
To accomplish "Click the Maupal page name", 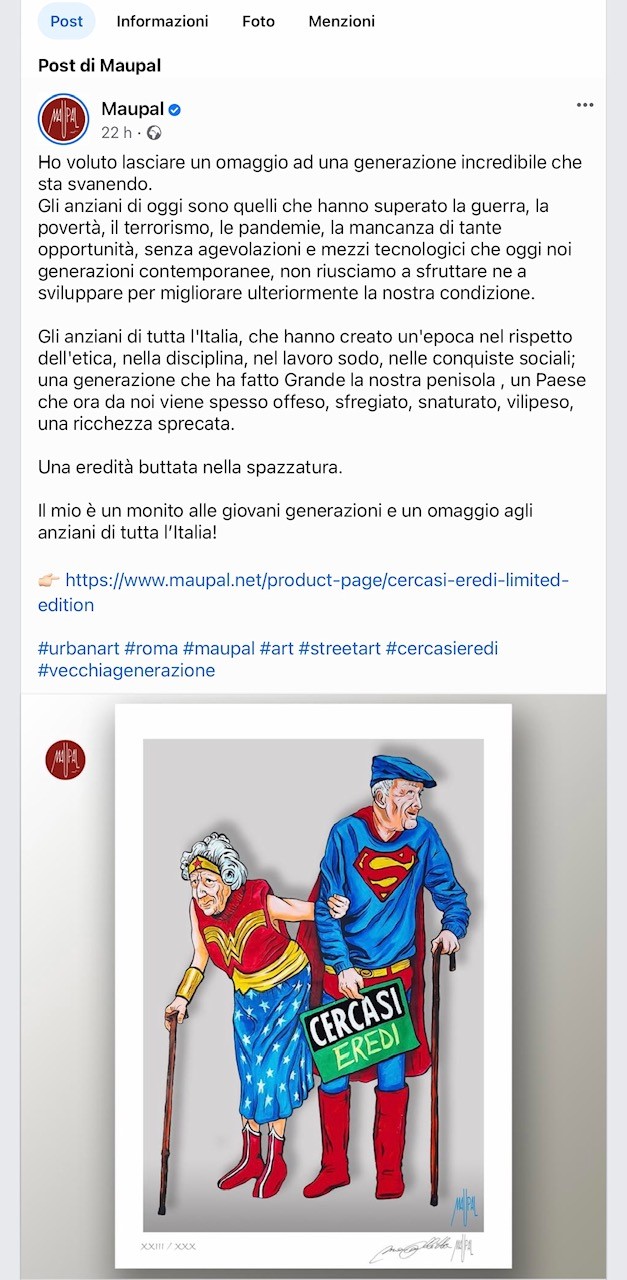I will [x=132, y=109].
